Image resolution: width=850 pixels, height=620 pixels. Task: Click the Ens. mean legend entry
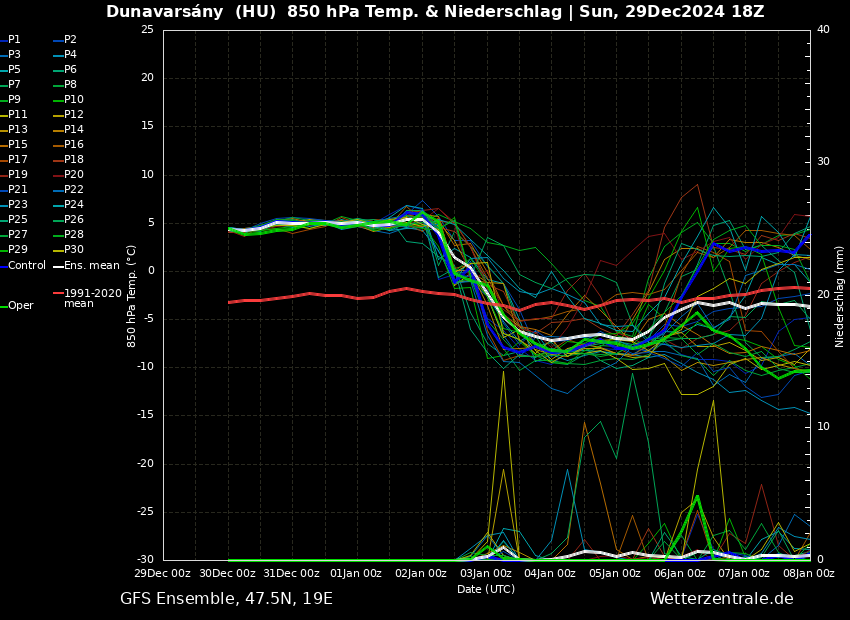point(91,266)
